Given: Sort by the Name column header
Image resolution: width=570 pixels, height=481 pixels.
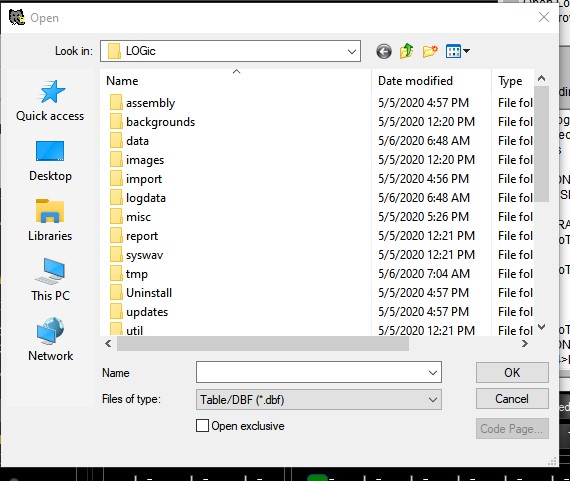Looking at the screenshot, I should tap(236, 81).
